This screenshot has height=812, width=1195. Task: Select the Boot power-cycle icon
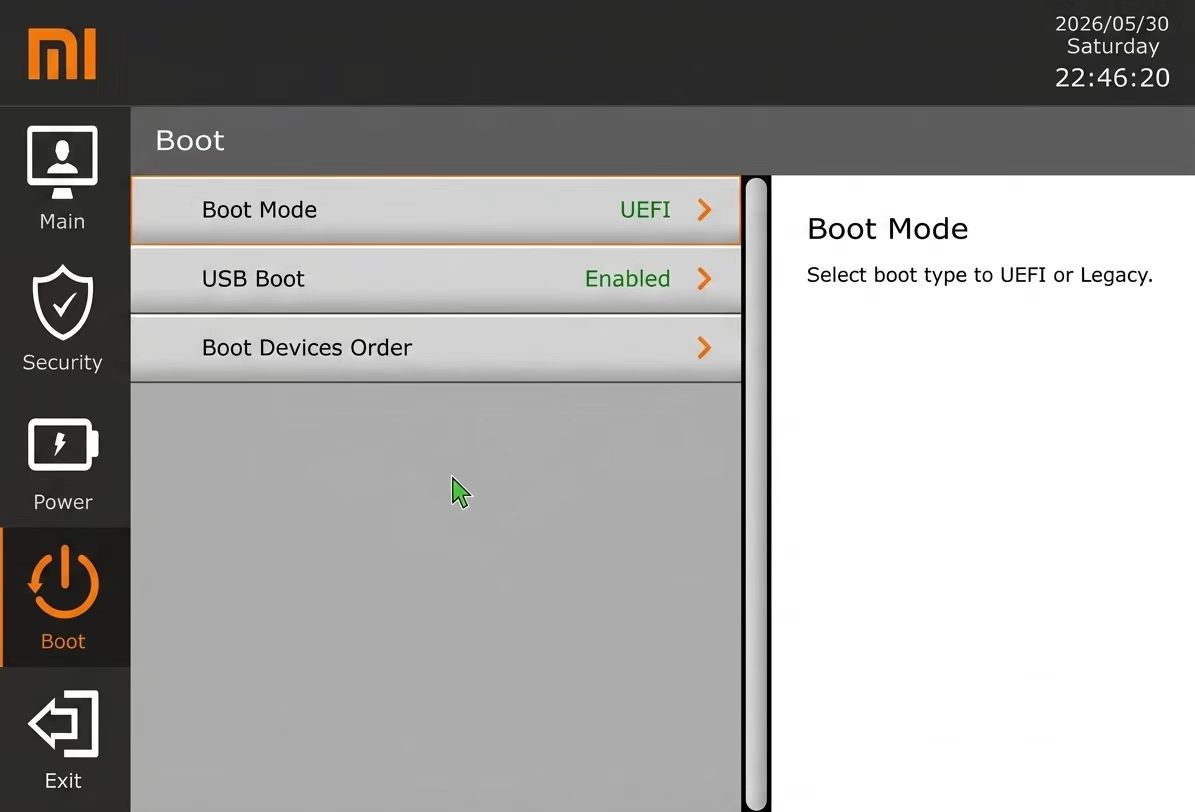(64, 582)
